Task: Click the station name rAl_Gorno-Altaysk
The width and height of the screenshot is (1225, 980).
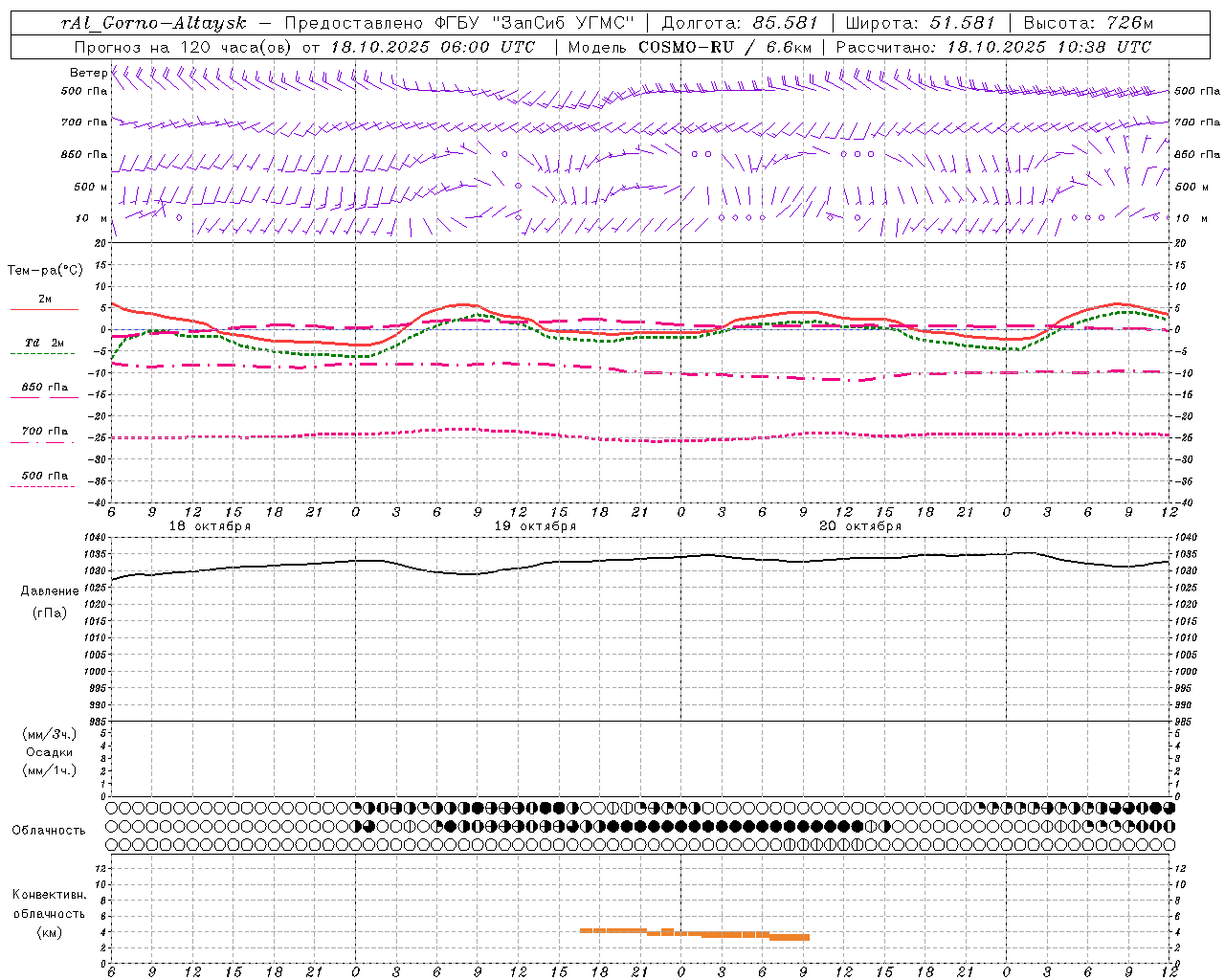Action: [x=154, y=23]
